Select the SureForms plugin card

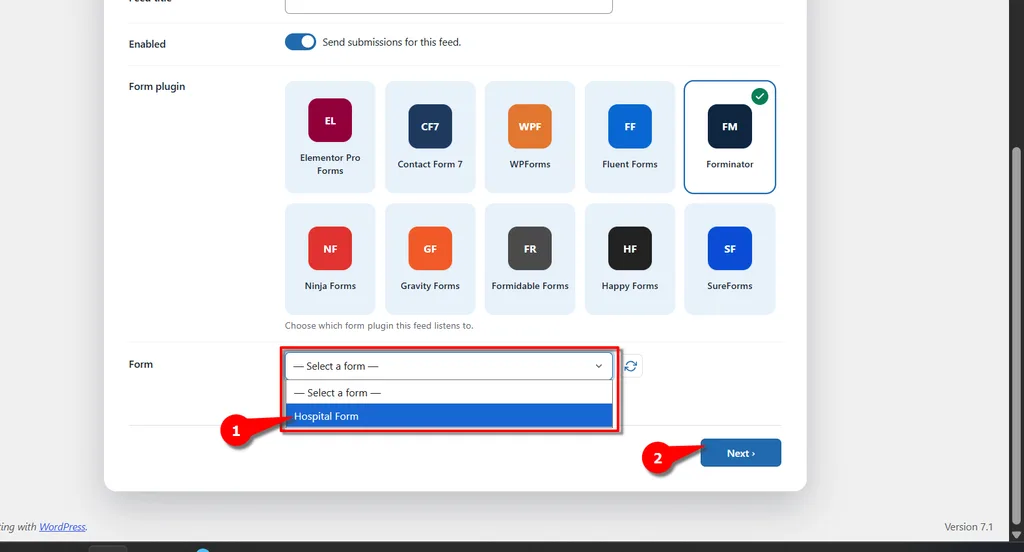[729, 259]
